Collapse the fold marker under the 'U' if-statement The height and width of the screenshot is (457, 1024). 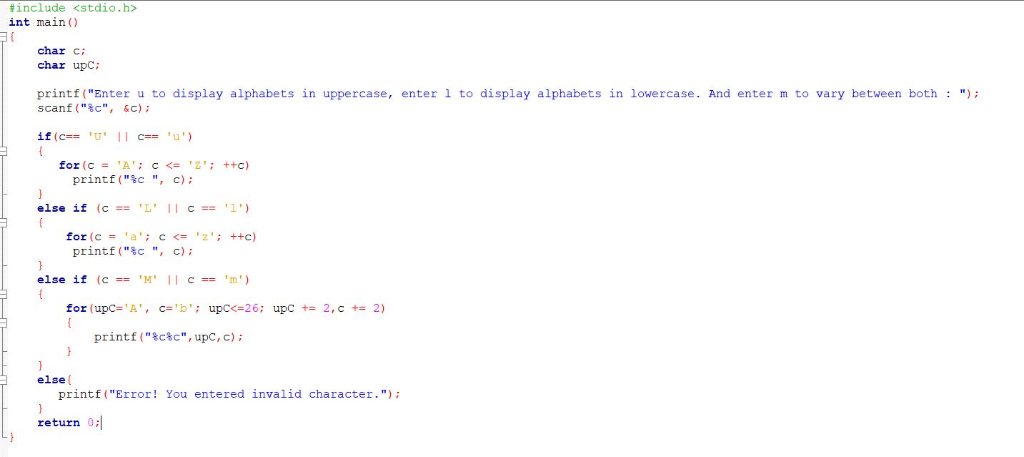point(3,151)
